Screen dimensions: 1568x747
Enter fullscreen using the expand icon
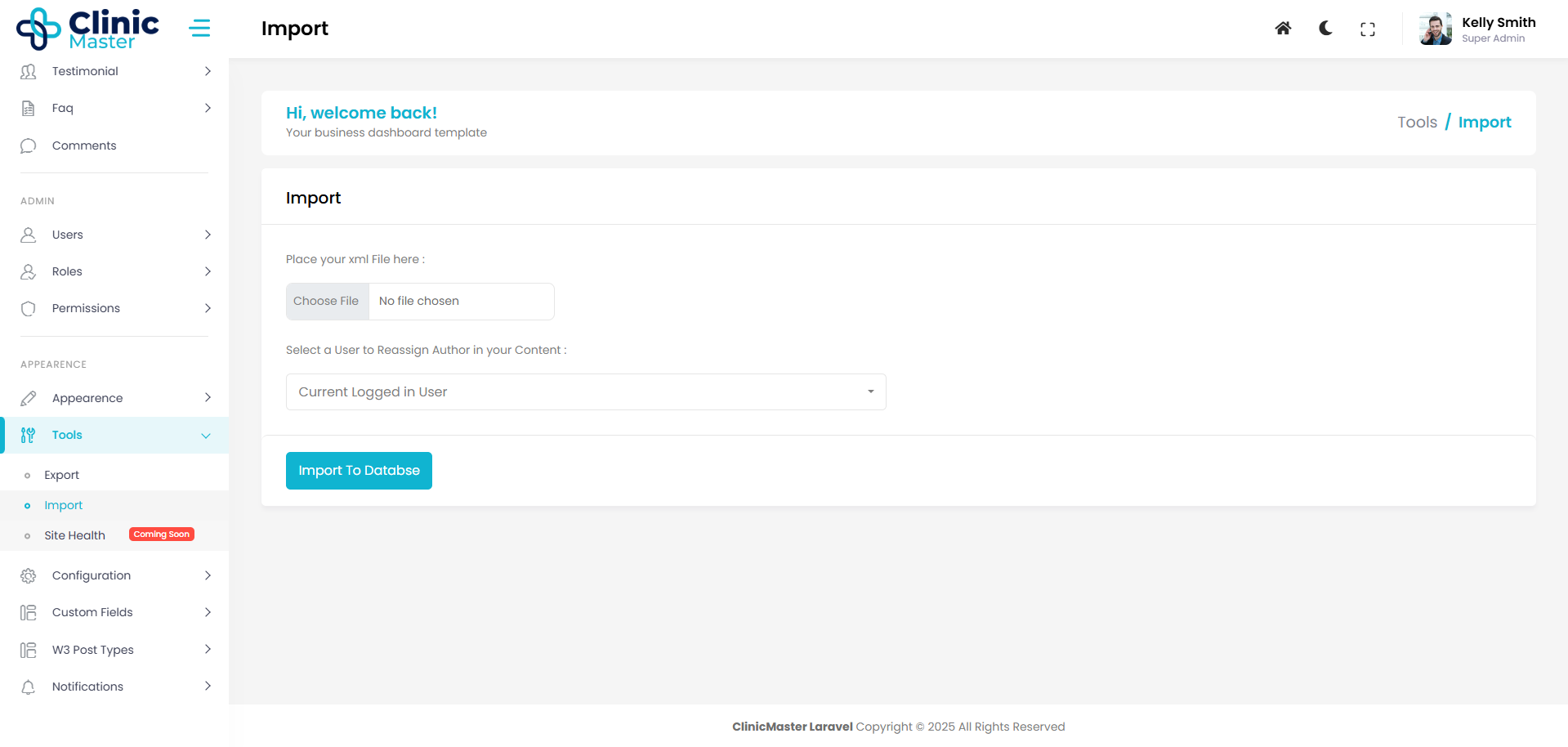1367,29
